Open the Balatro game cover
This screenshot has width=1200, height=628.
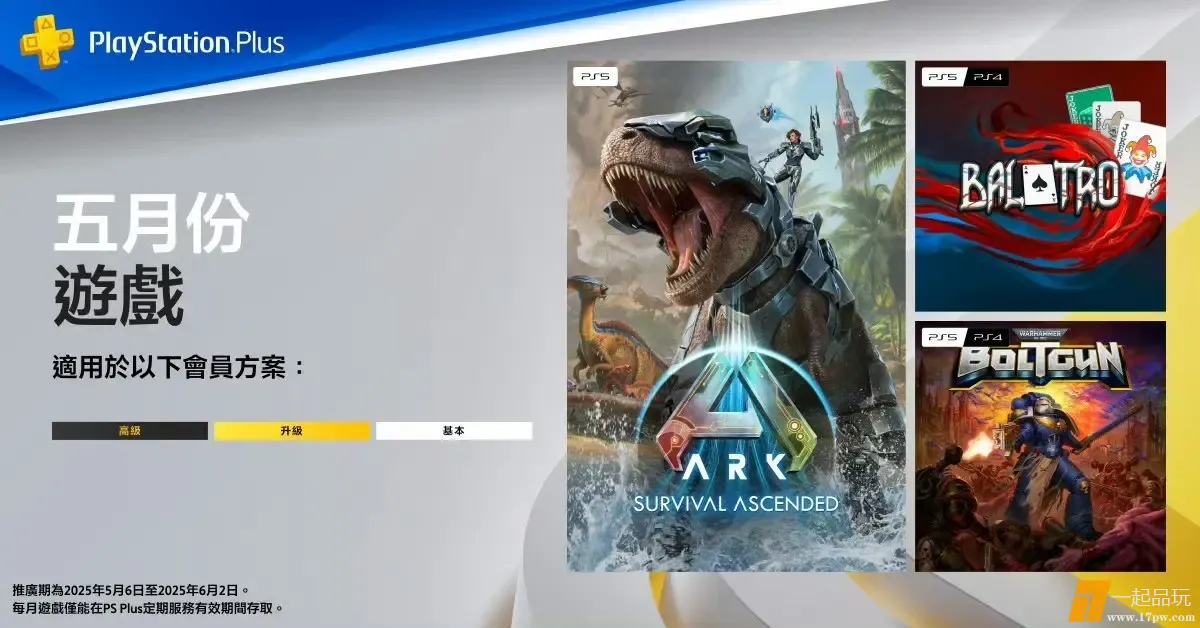click(1040, 186)
